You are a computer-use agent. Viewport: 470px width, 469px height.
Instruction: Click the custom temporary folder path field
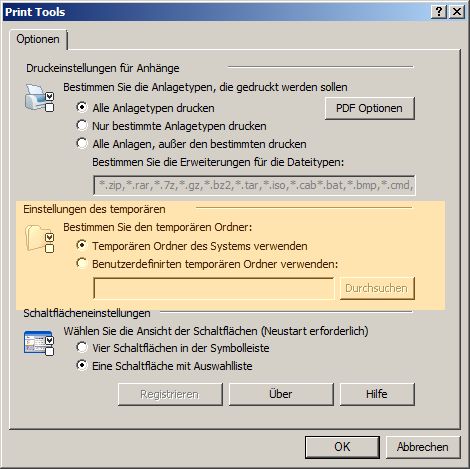[x=214, y=288]
